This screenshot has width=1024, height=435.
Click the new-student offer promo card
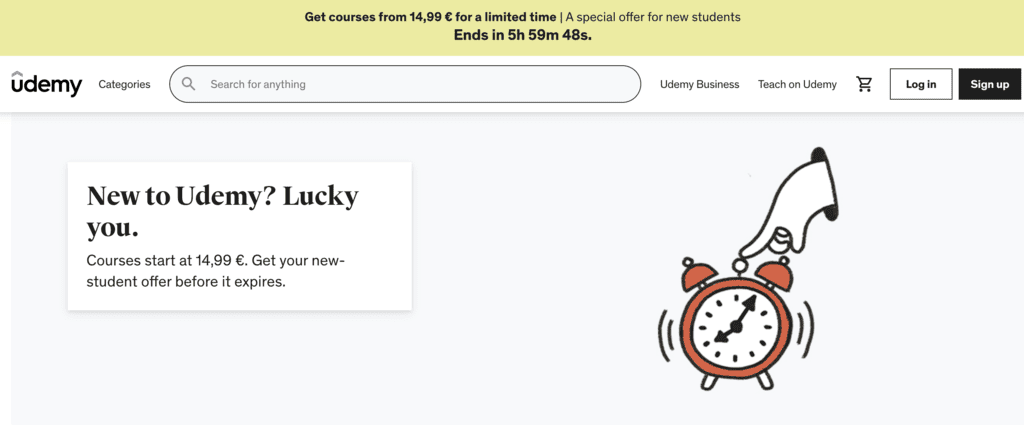tap(240, 236)
